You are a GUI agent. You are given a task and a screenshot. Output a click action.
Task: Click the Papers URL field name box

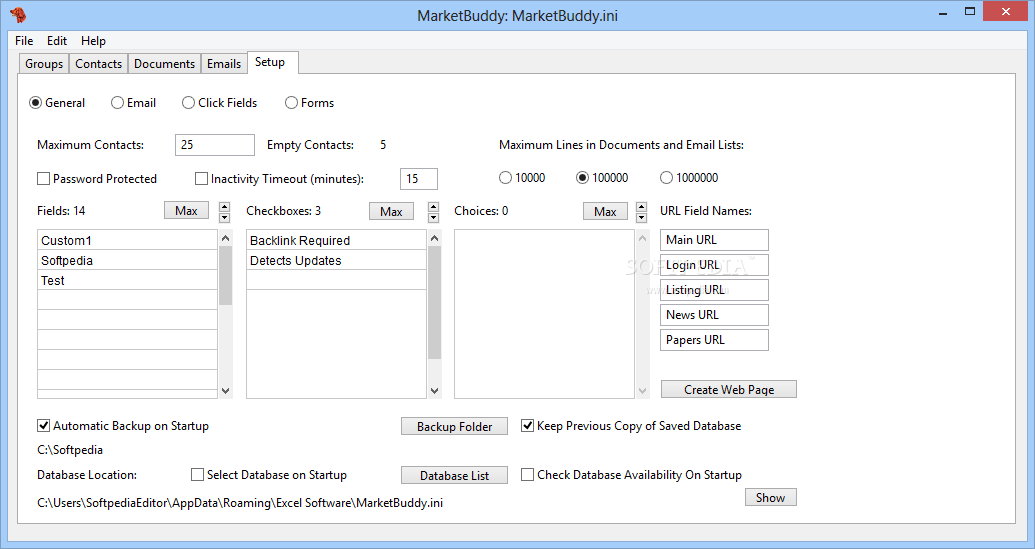point(714,340)
